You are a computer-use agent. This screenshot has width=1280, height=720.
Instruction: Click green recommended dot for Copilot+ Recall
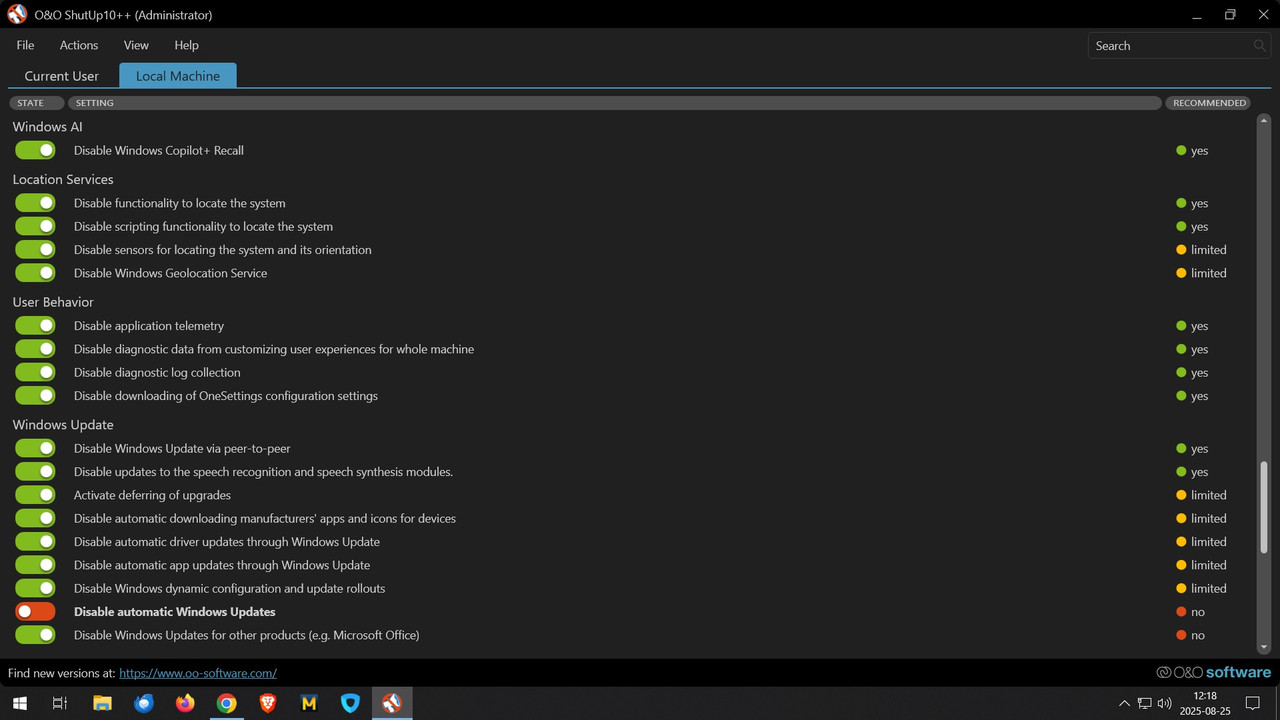coord(1181,151)
